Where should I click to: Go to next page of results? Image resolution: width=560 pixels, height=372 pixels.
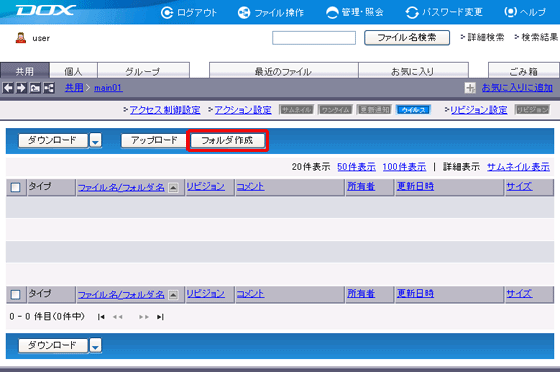(x=144, y=317)
